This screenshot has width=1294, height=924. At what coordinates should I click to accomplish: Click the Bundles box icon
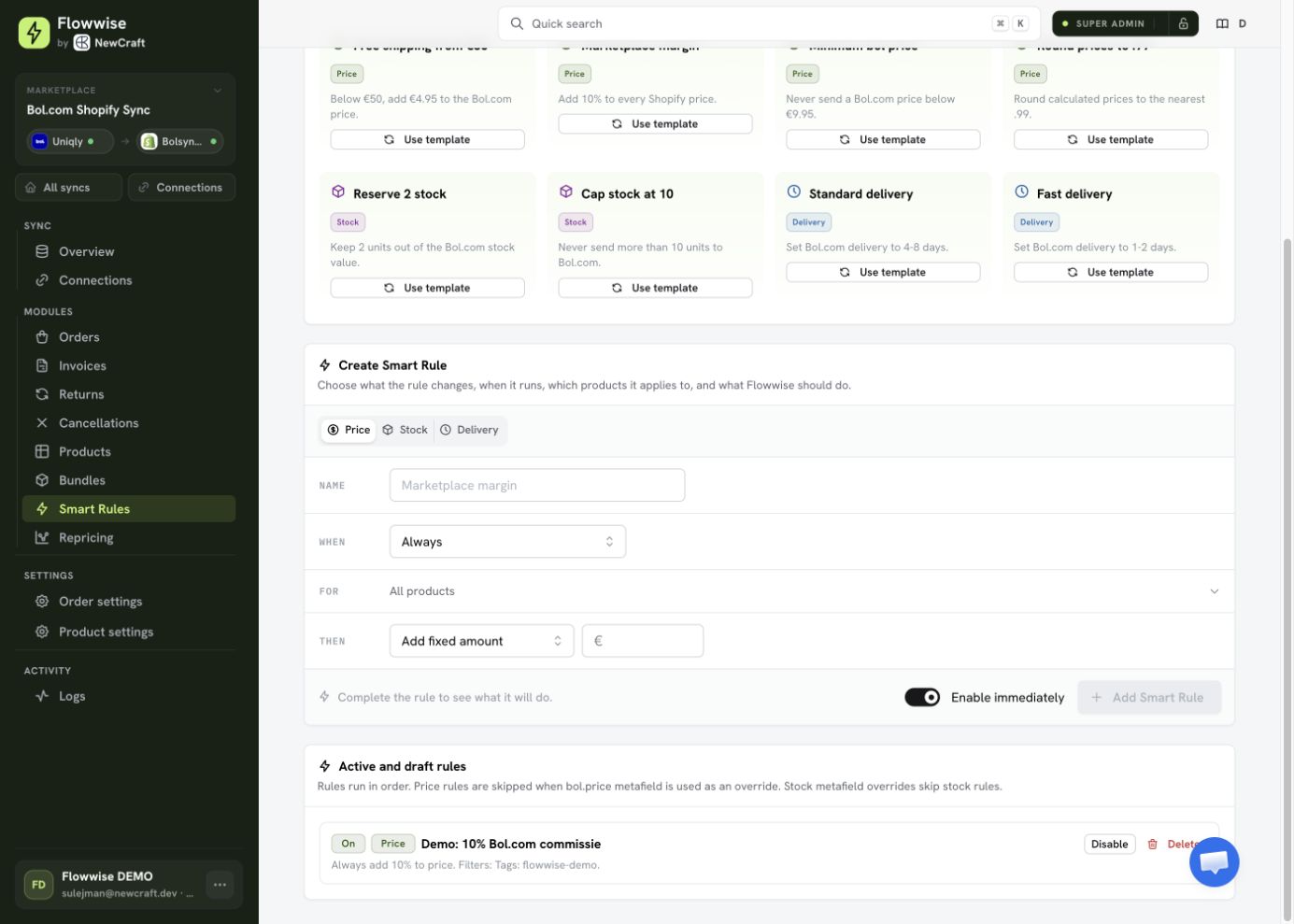point(42,480)
